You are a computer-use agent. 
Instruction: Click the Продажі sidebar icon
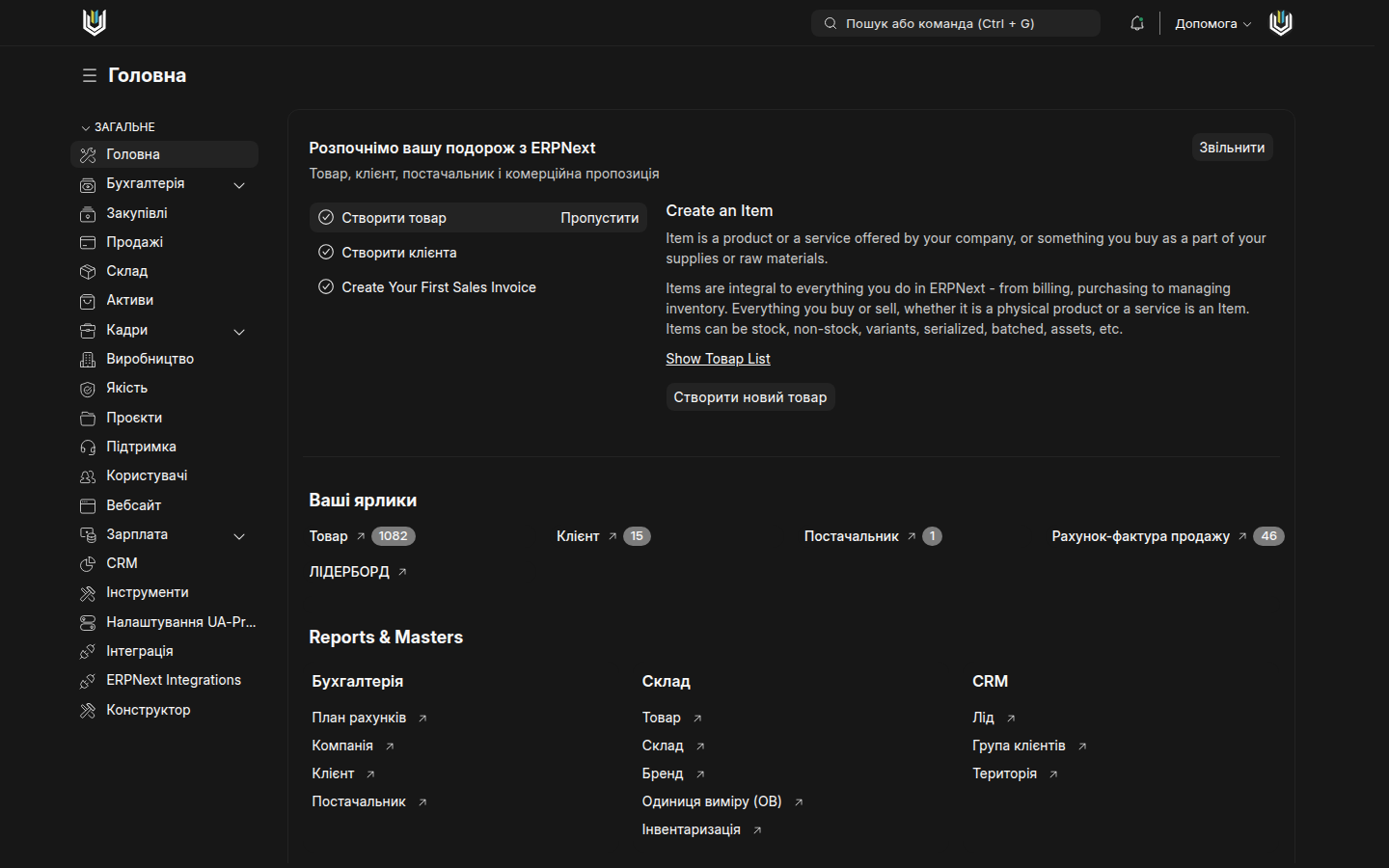pyautogui.click(x=88, y=242)
